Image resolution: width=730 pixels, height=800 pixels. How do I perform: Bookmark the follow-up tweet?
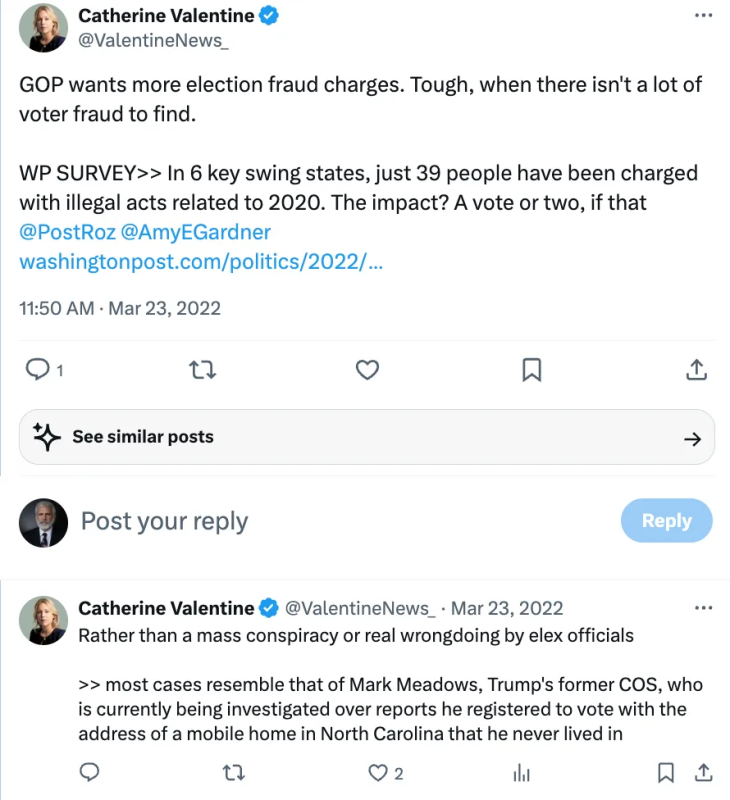666,772
